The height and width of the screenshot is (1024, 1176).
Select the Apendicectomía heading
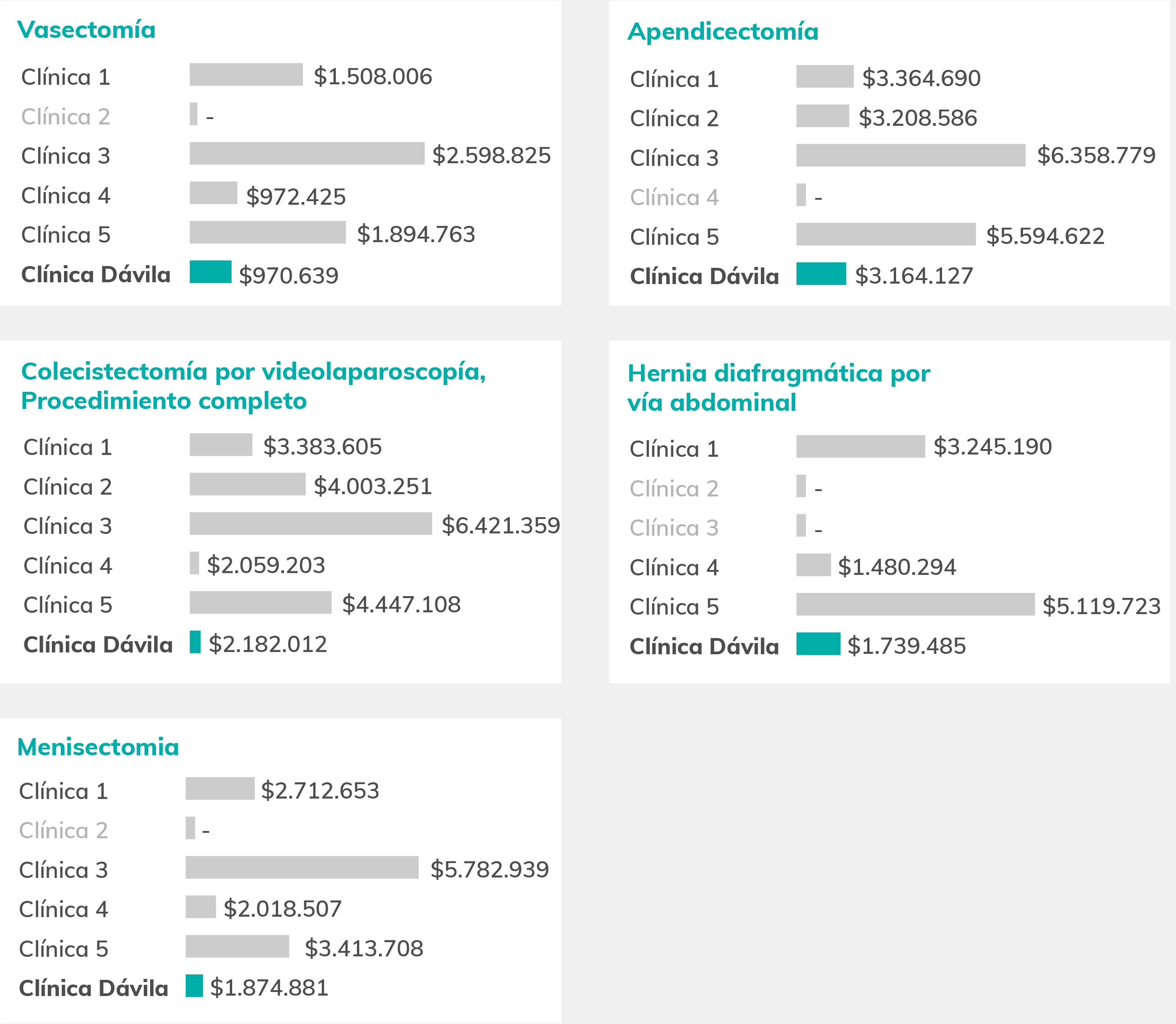point(723,32)
